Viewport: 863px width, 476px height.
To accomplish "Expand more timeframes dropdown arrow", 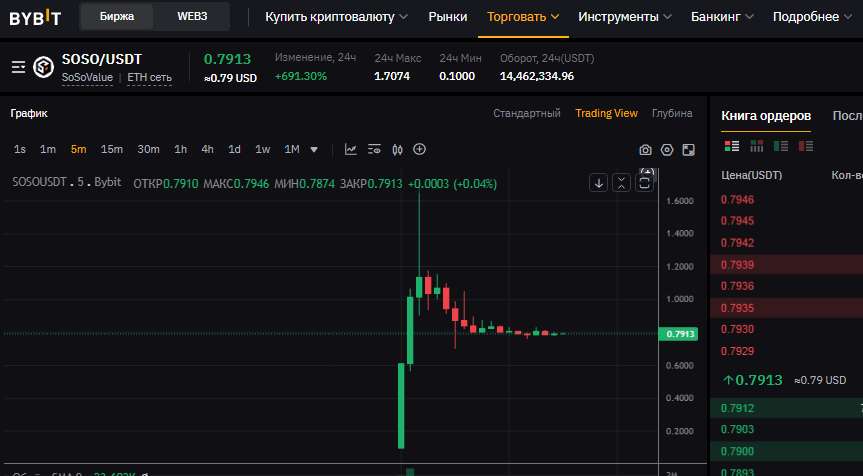I will pos(314,150).
